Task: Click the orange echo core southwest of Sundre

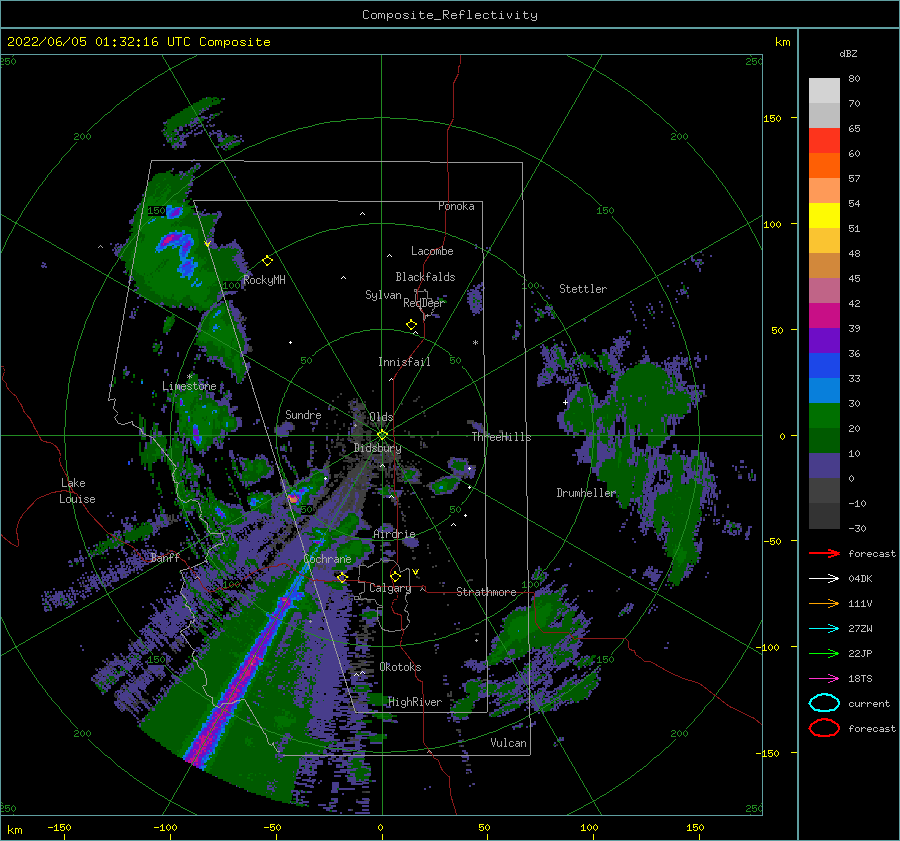Action: [x=293, y=498]
